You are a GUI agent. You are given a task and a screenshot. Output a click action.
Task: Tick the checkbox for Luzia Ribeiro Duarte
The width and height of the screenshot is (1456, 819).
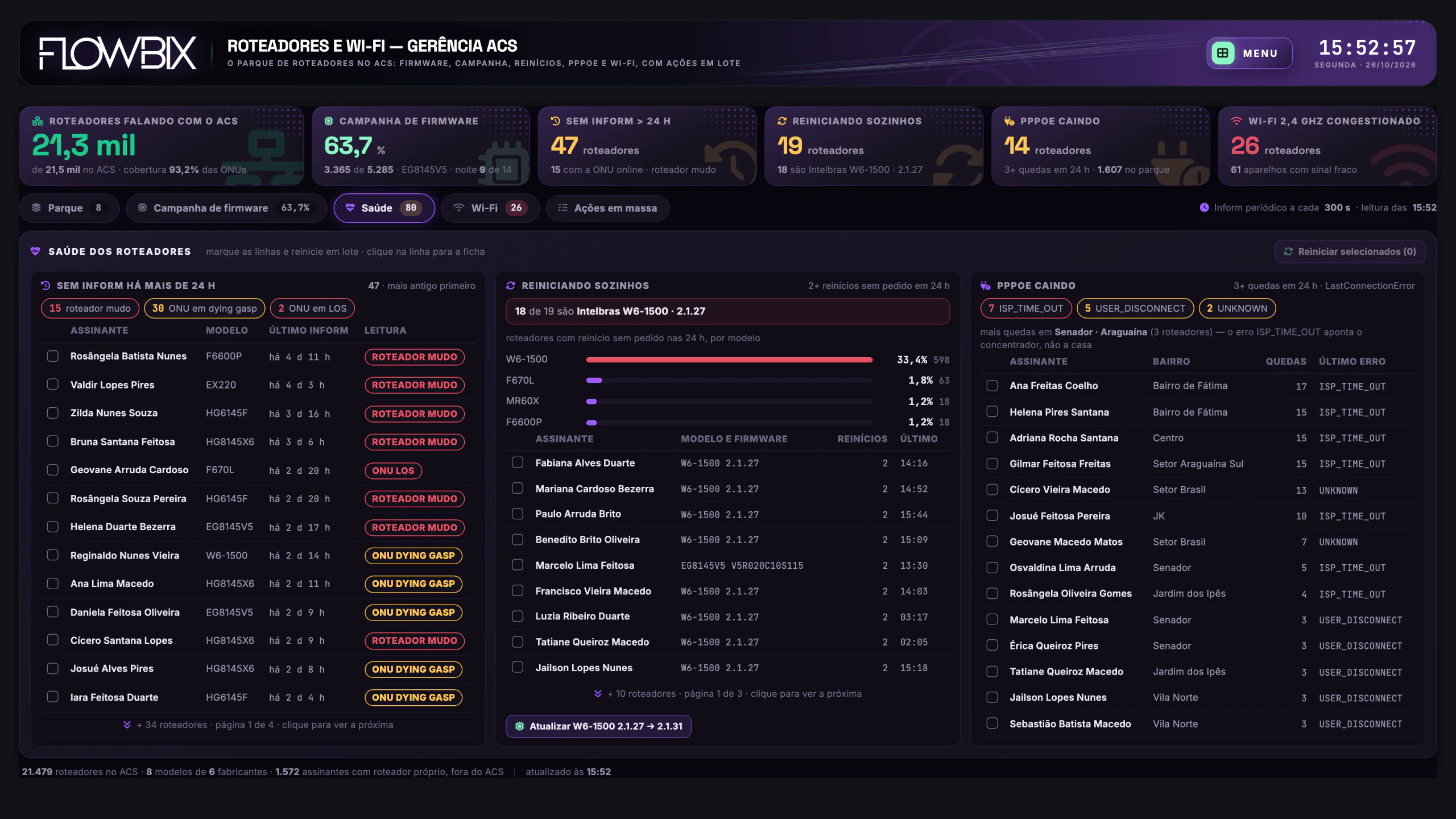(x=518, y=616)
